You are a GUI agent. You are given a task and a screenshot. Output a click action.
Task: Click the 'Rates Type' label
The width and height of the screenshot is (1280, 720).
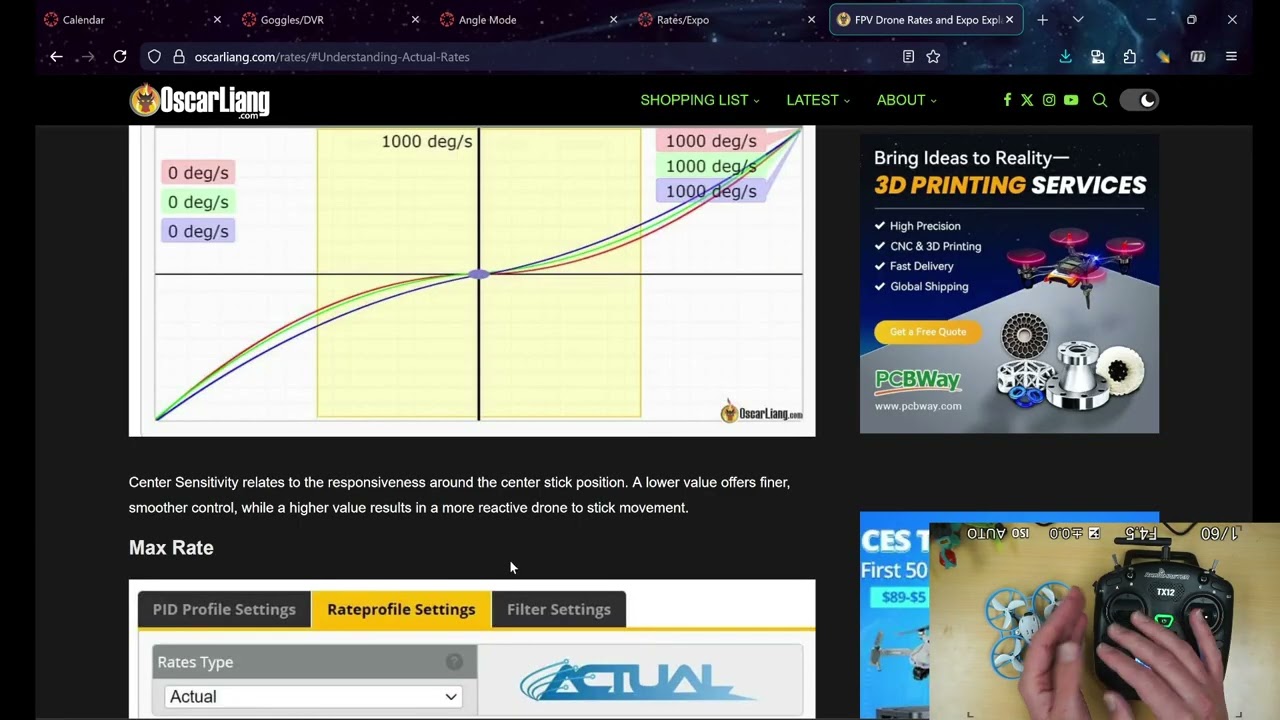195,662
